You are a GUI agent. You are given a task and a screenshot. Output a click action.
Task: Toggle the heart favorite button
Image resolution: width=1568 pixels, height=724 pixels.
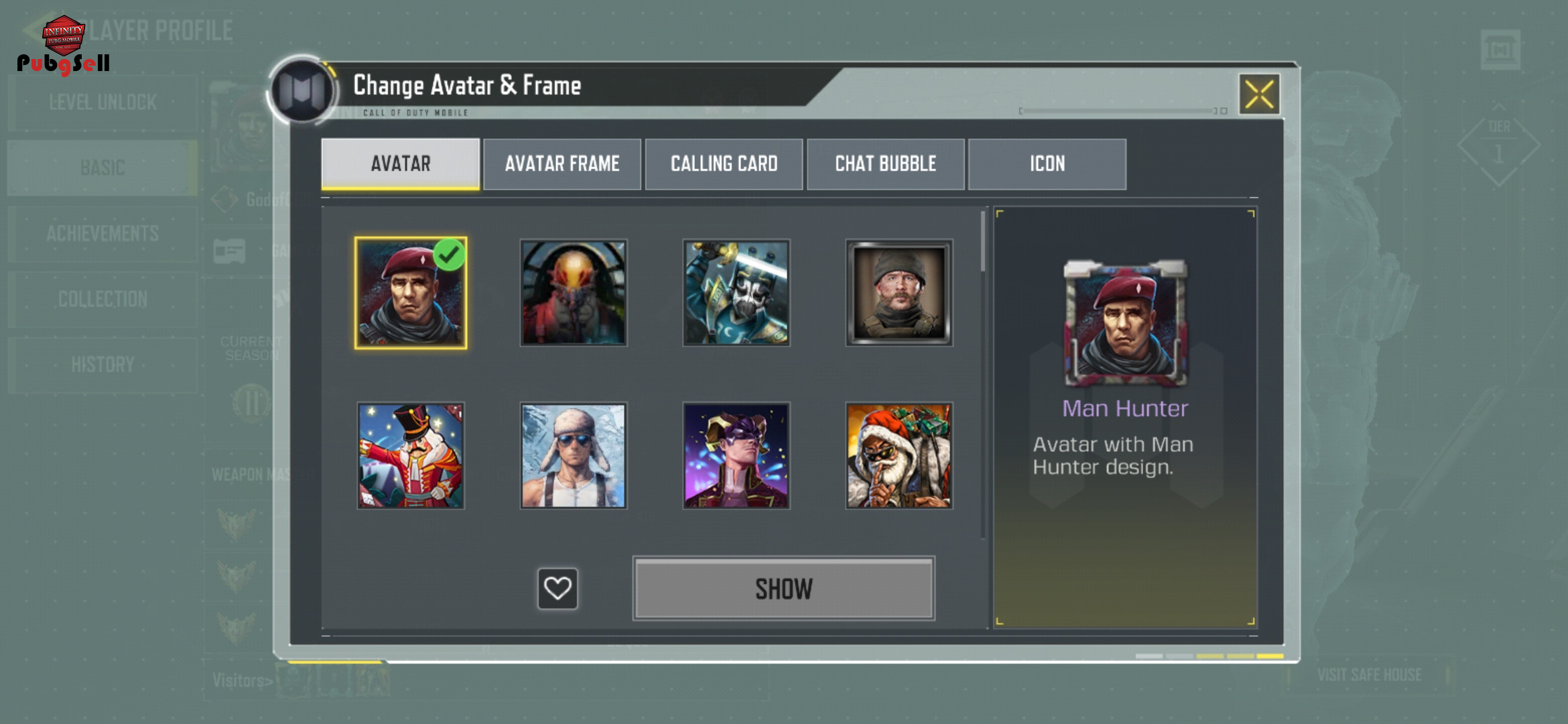pos(558,589)
